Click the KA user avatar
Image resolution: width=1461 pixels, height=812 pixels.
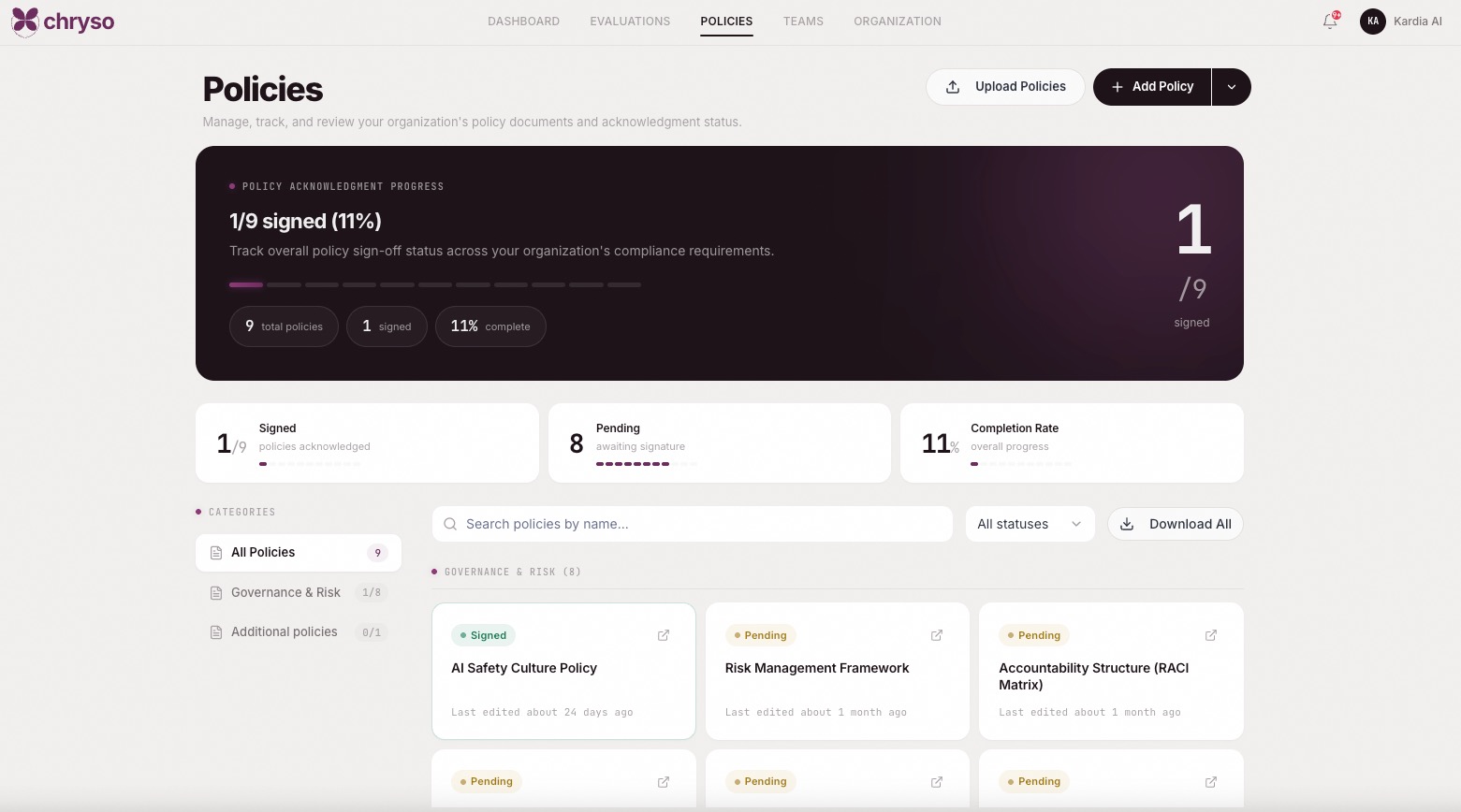tap(1372, 21)
